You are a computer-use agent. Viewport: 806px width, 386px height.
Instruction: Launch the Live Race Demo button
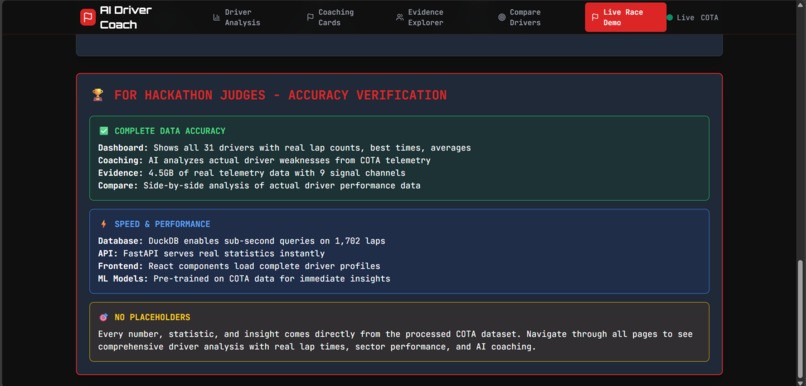tap(626, 17)
